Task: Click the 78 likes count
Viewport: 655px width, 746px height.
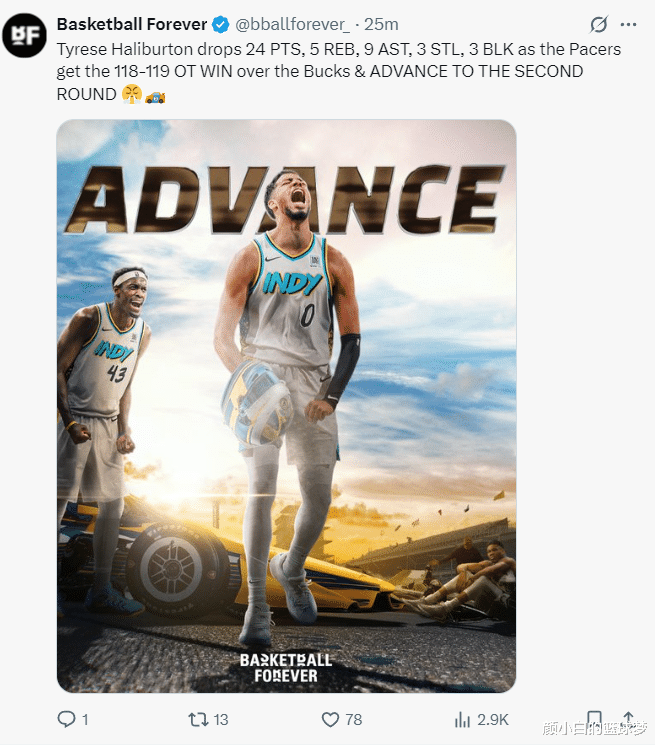Action: (x=353, y=719)
